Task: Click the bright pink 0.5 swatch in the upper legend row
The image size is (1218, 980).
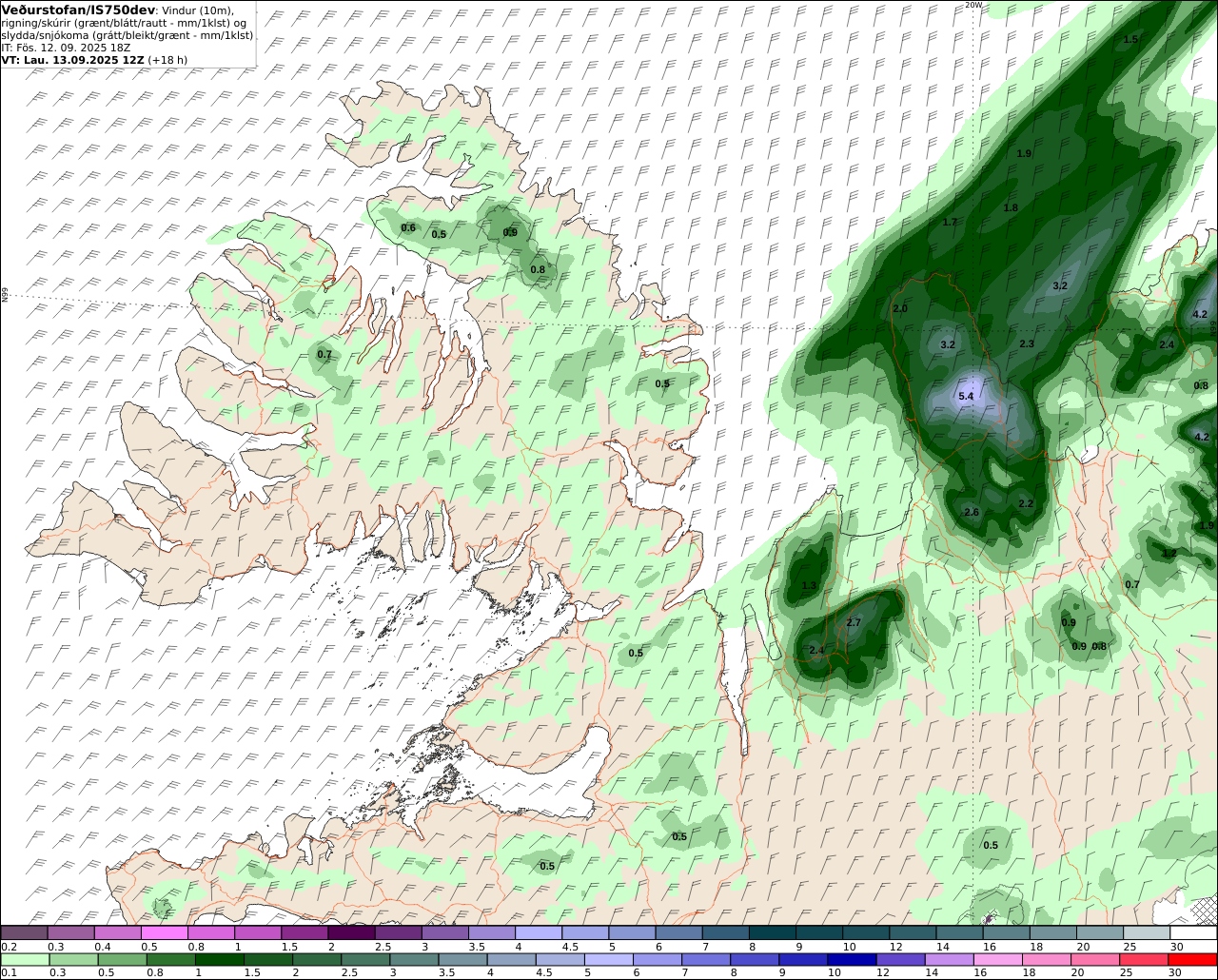Action: 164,932
